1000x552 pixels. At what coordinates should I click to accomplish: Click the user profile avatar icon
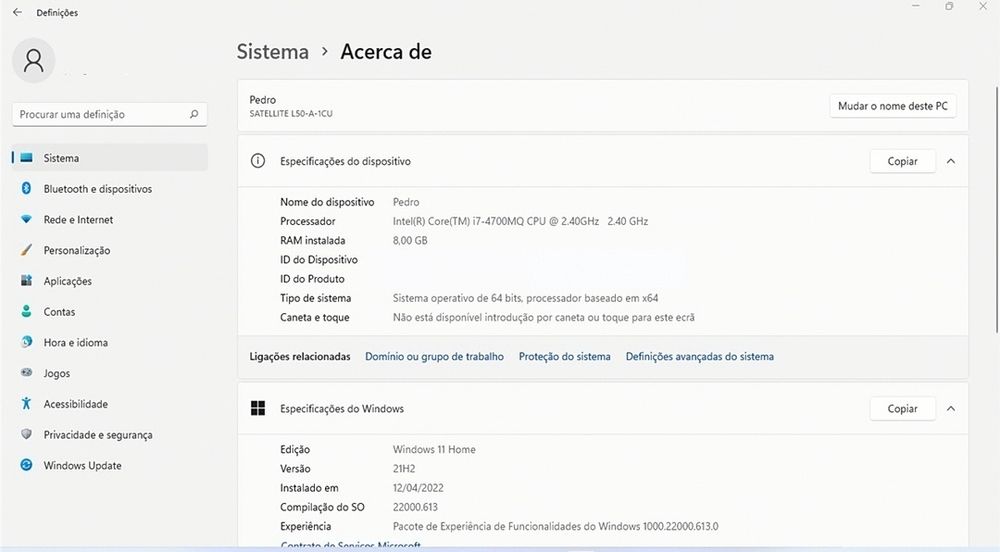[33, 61]
